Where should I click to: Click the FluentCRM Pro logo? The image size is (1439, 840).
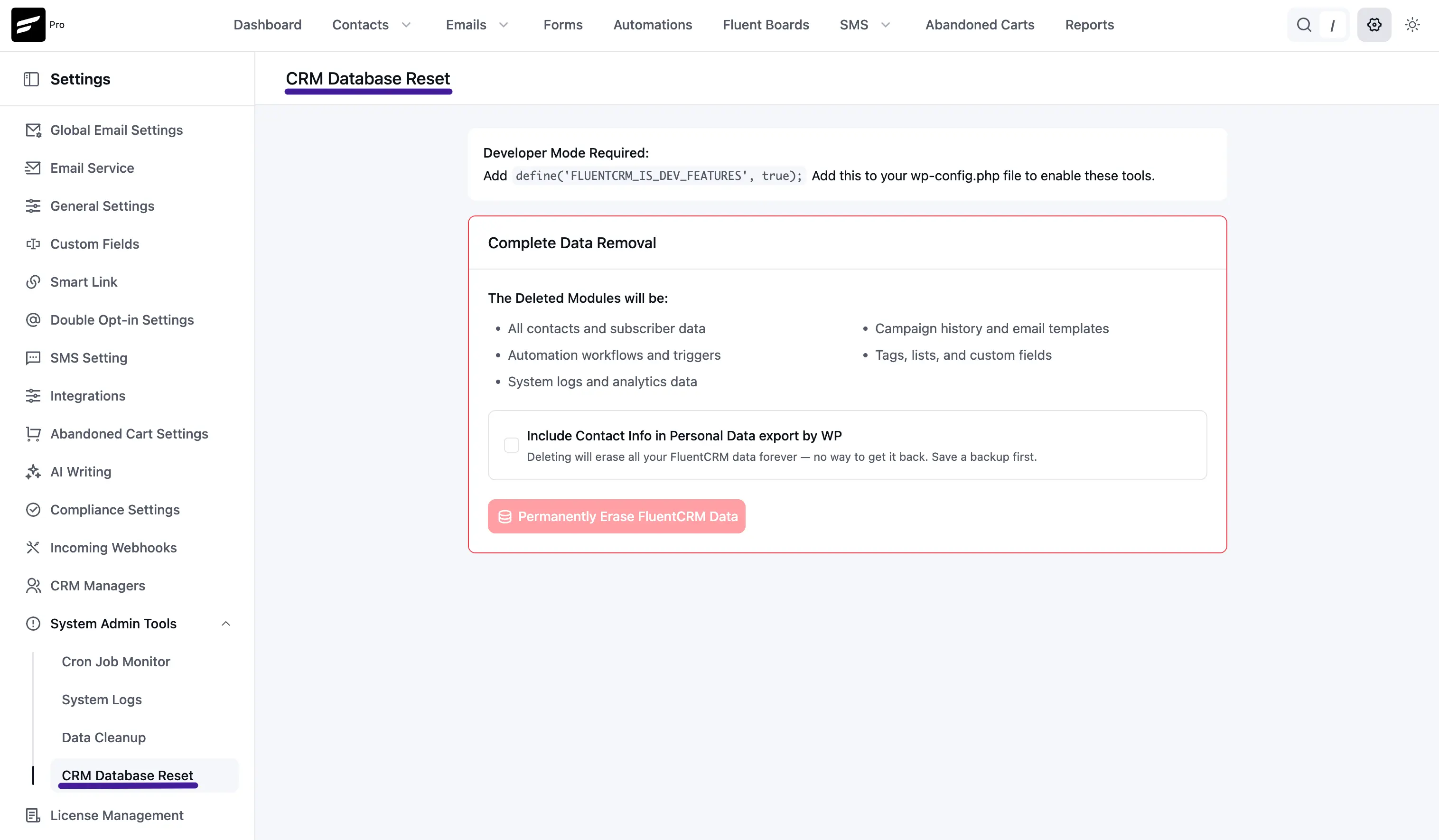28,25
